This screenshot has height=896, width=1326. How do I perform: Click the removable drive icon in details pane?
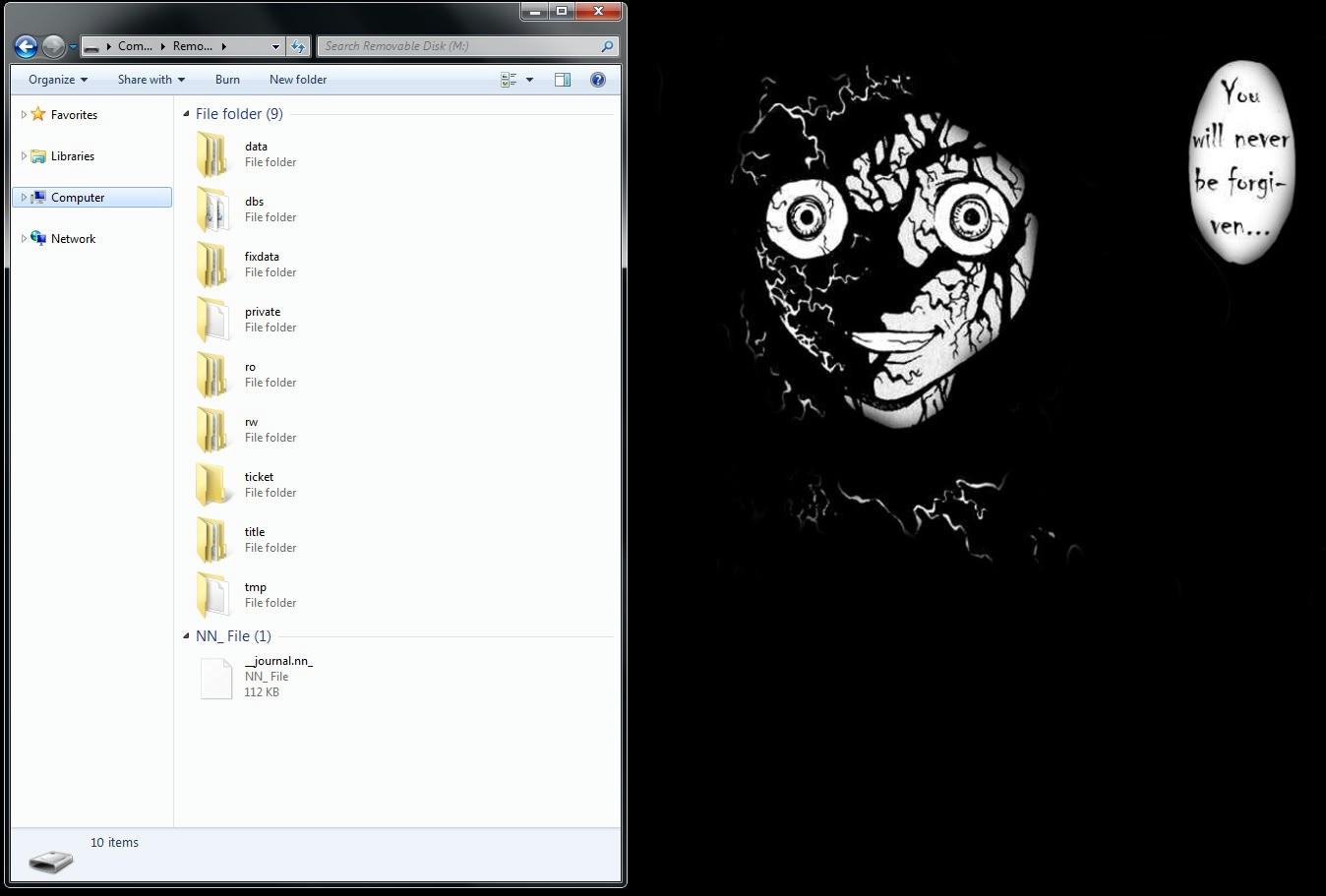point(51,861)
